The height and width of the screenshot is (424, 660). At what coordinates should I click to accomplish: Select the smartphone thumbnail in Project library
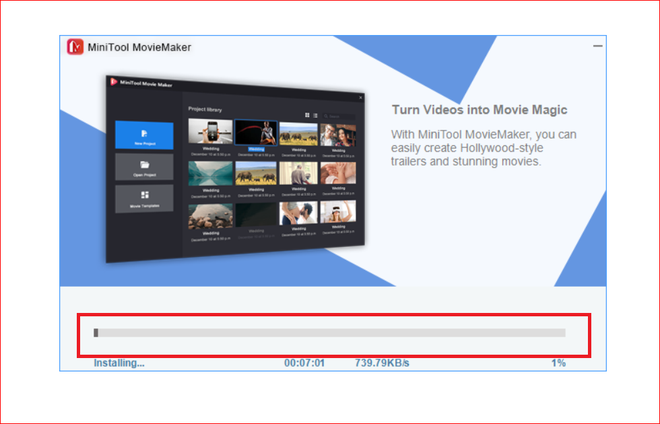210,131
